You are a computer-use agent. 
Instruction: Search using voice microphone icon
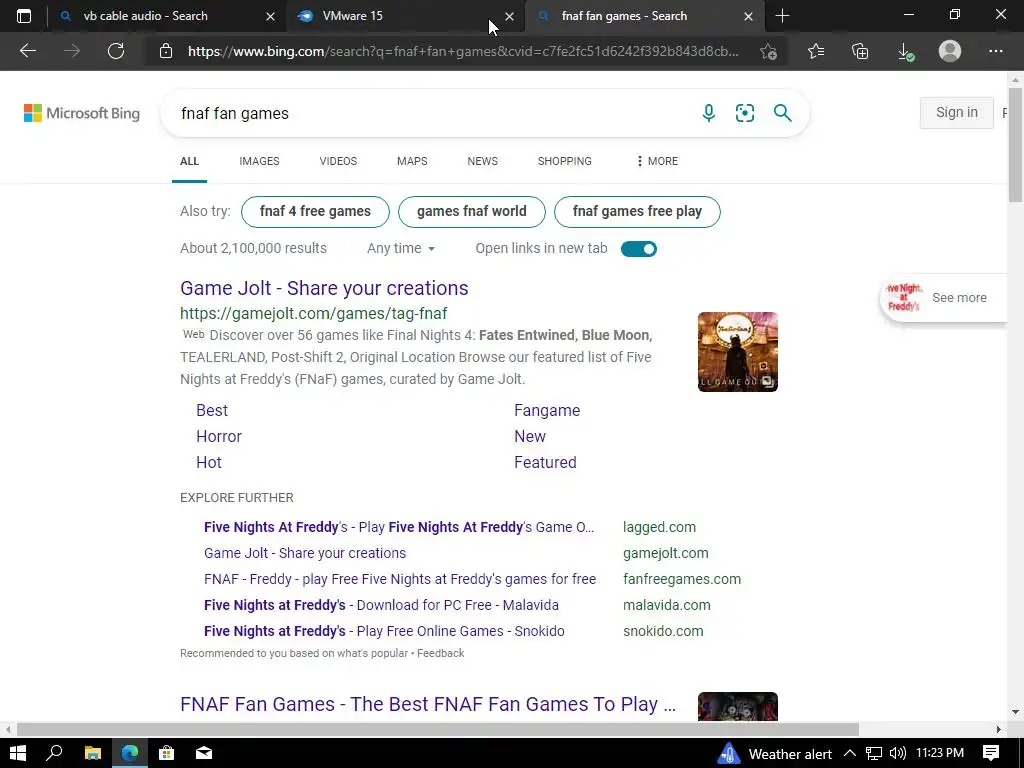[x=709, y=113]
